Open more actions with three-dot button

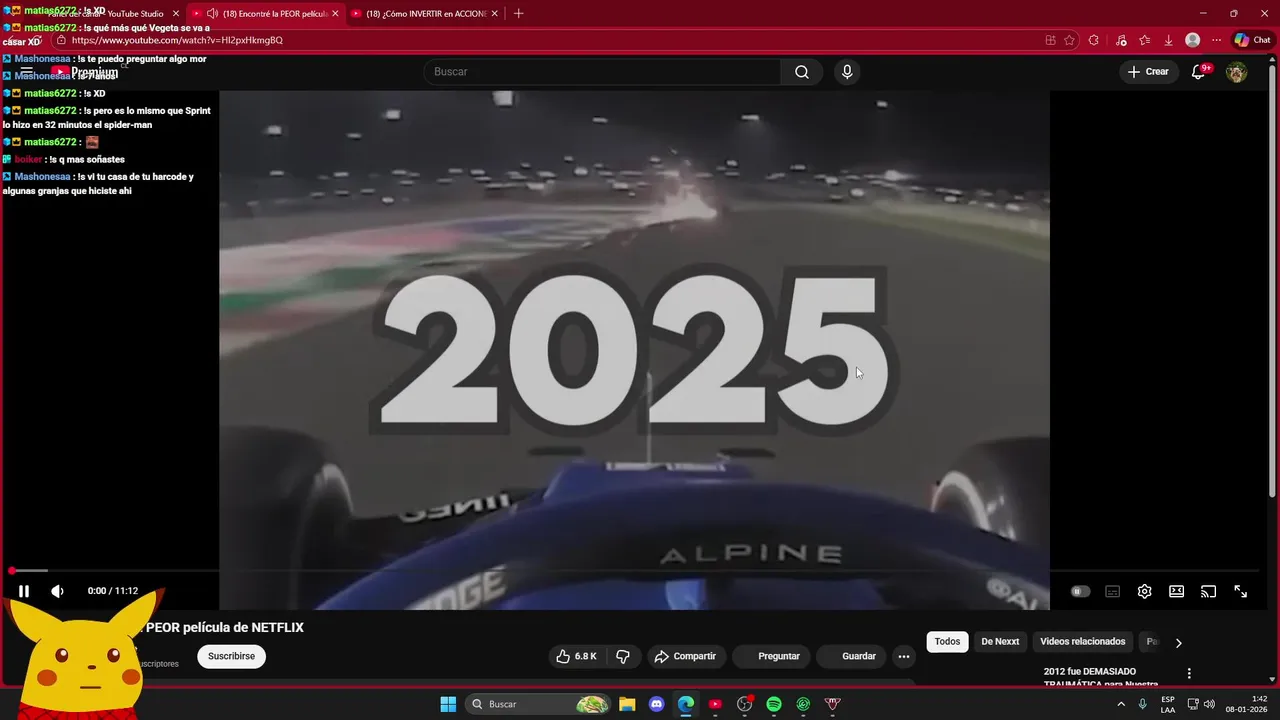click(904, 656)
